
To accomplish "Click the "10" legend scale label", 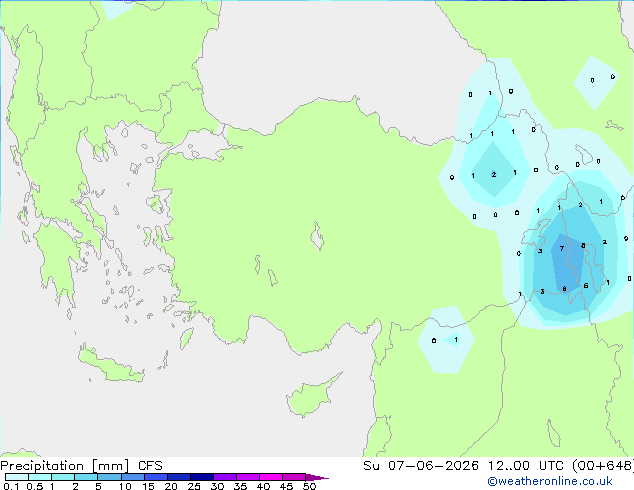I will [125, 486].
